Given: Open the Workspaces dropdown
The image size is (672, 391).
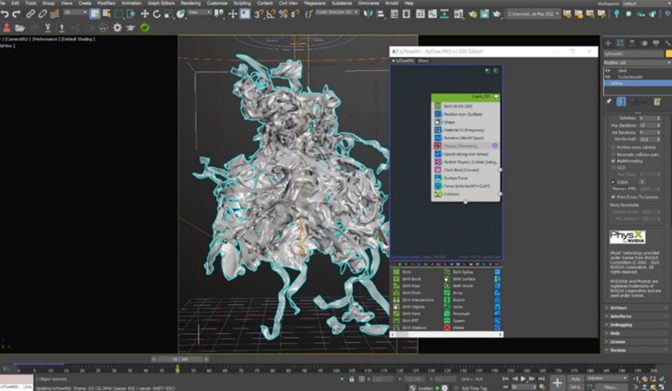Looking at the screenshot, I should 646,3.
